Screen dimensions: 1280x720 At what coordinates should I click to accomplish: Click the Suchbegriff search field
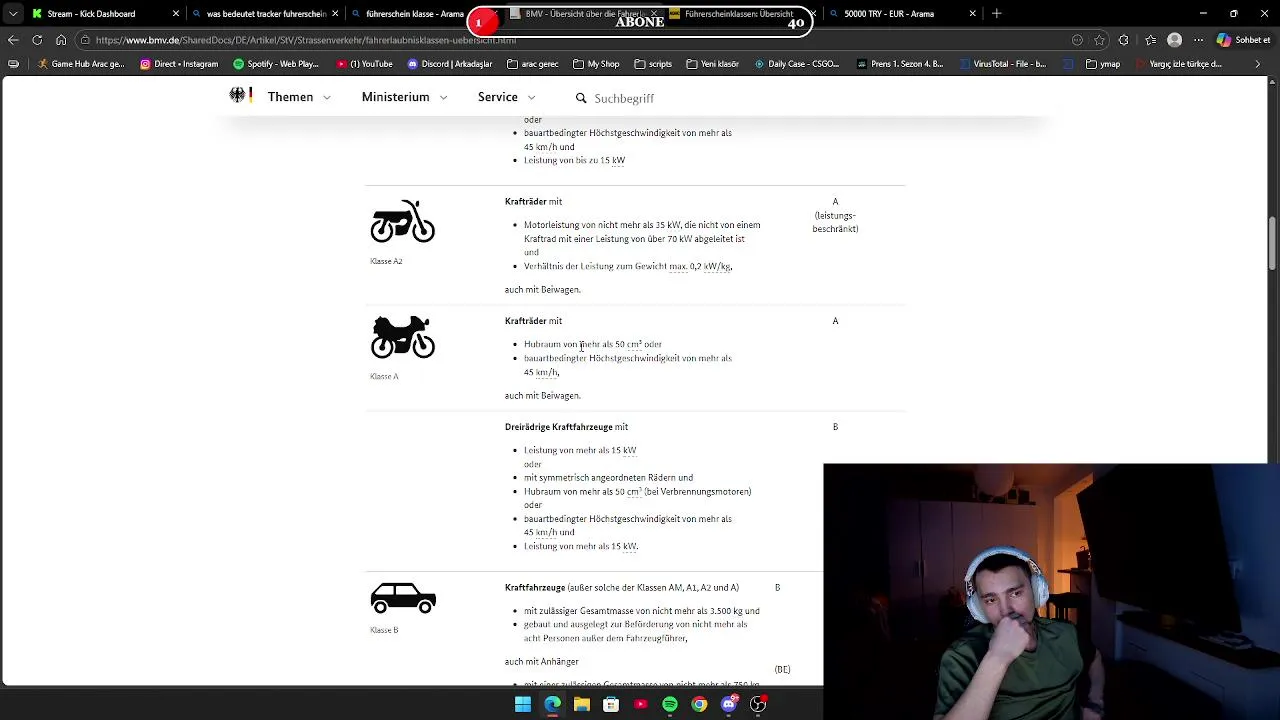pos(624,98)
